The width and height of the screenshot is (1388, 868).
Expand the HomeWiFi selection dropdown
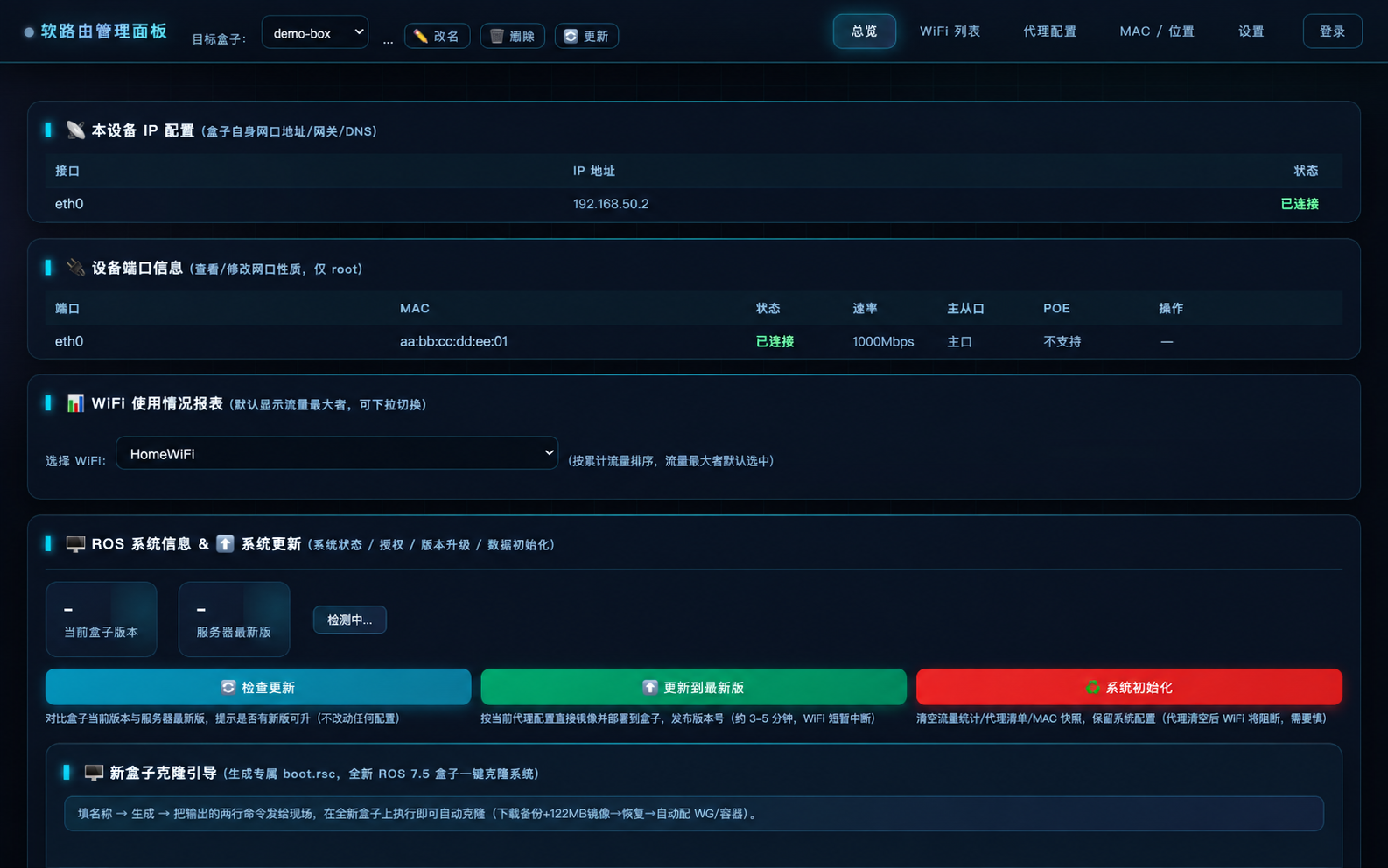point(337,453)
